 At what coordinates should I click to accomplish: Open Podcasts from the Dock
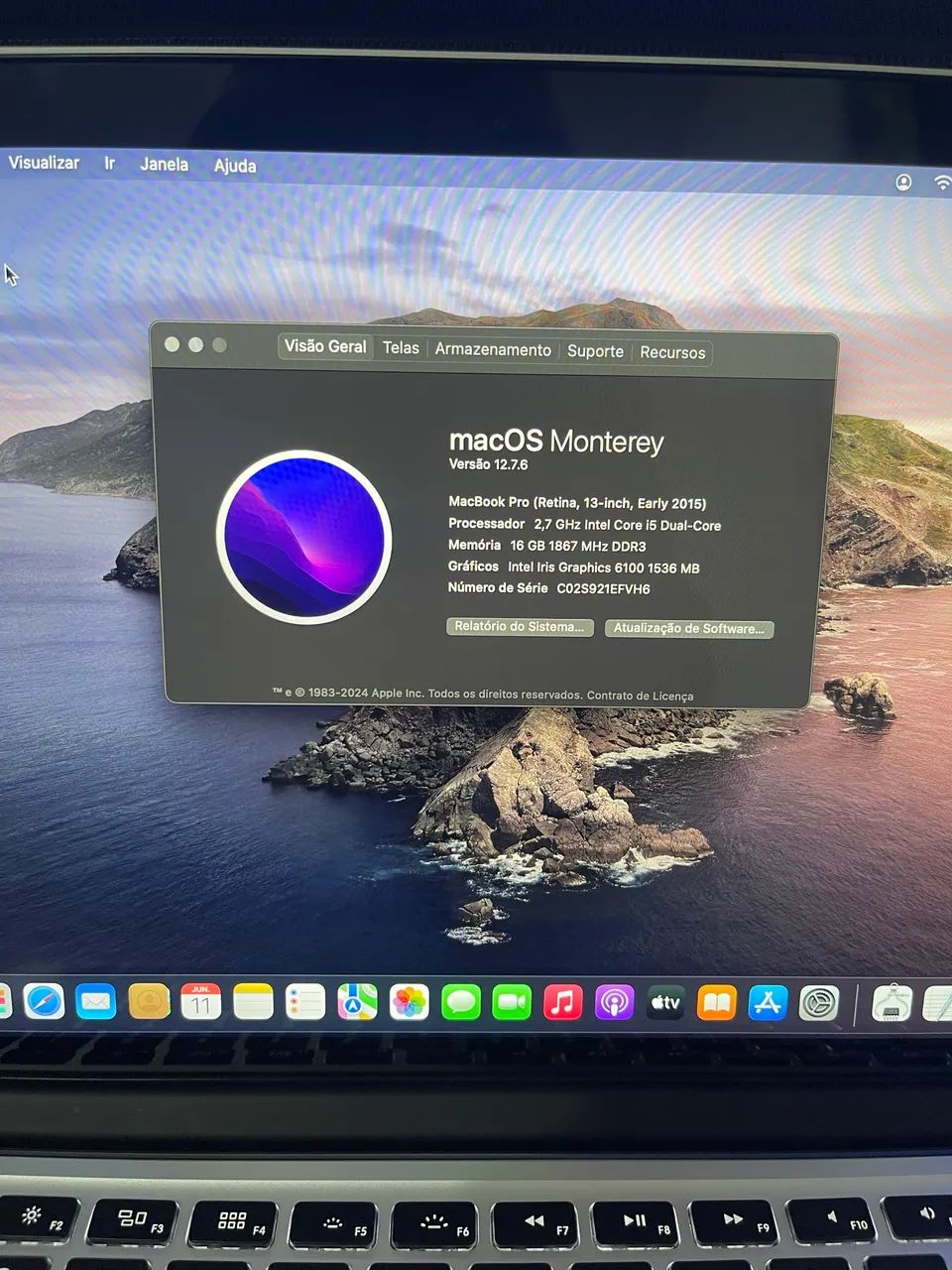pos(615,1002)
